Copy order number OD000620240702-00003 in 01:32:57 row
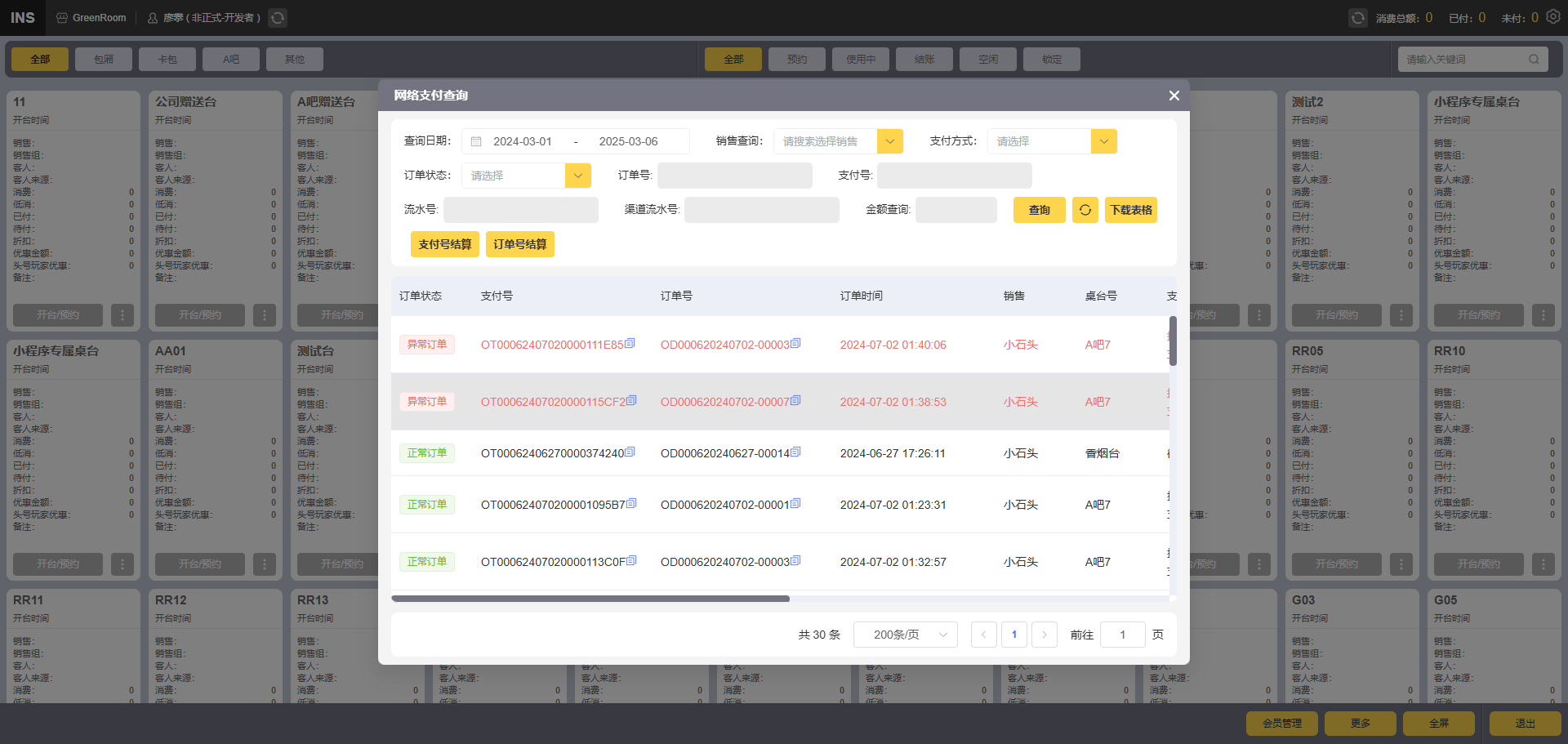 (796, 561)
